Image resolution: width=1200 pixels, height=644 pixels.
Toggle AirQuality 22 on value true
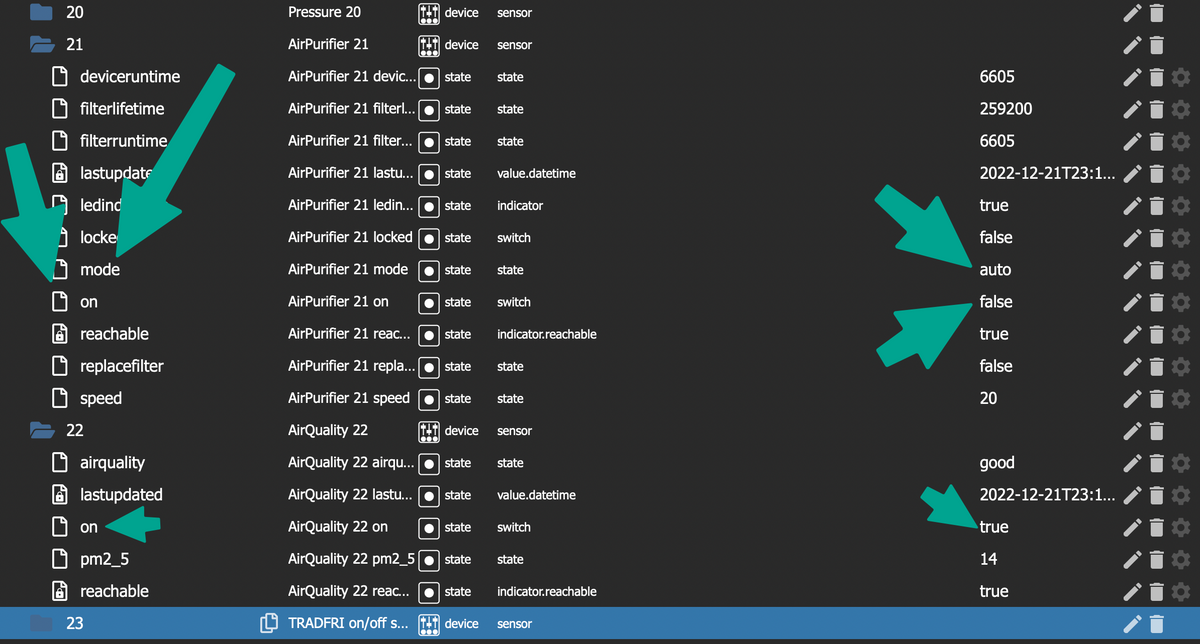(994, 527)
